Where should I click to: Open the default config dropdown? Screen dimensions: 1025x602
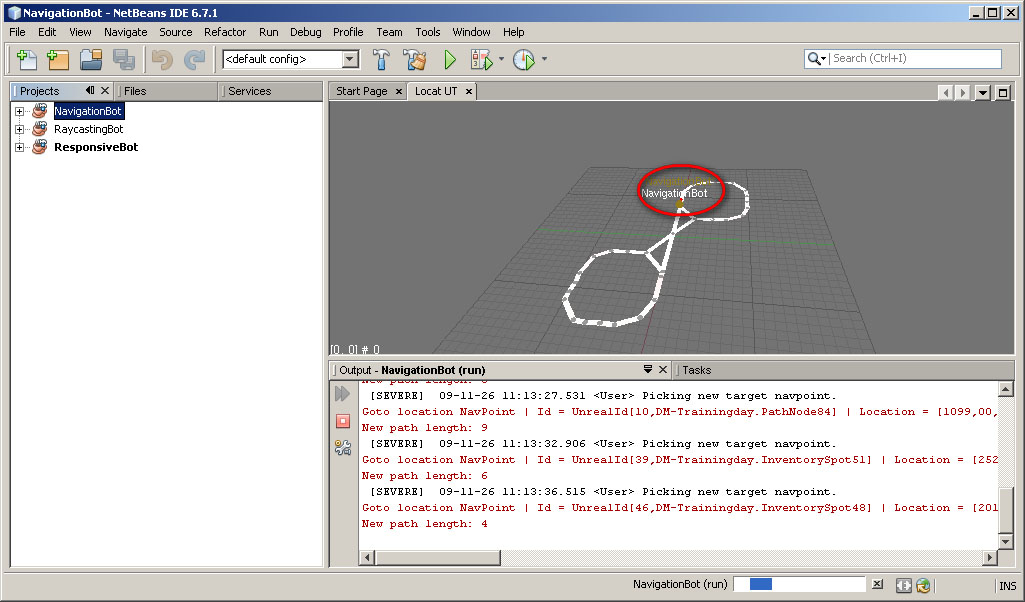pos(350,59)
